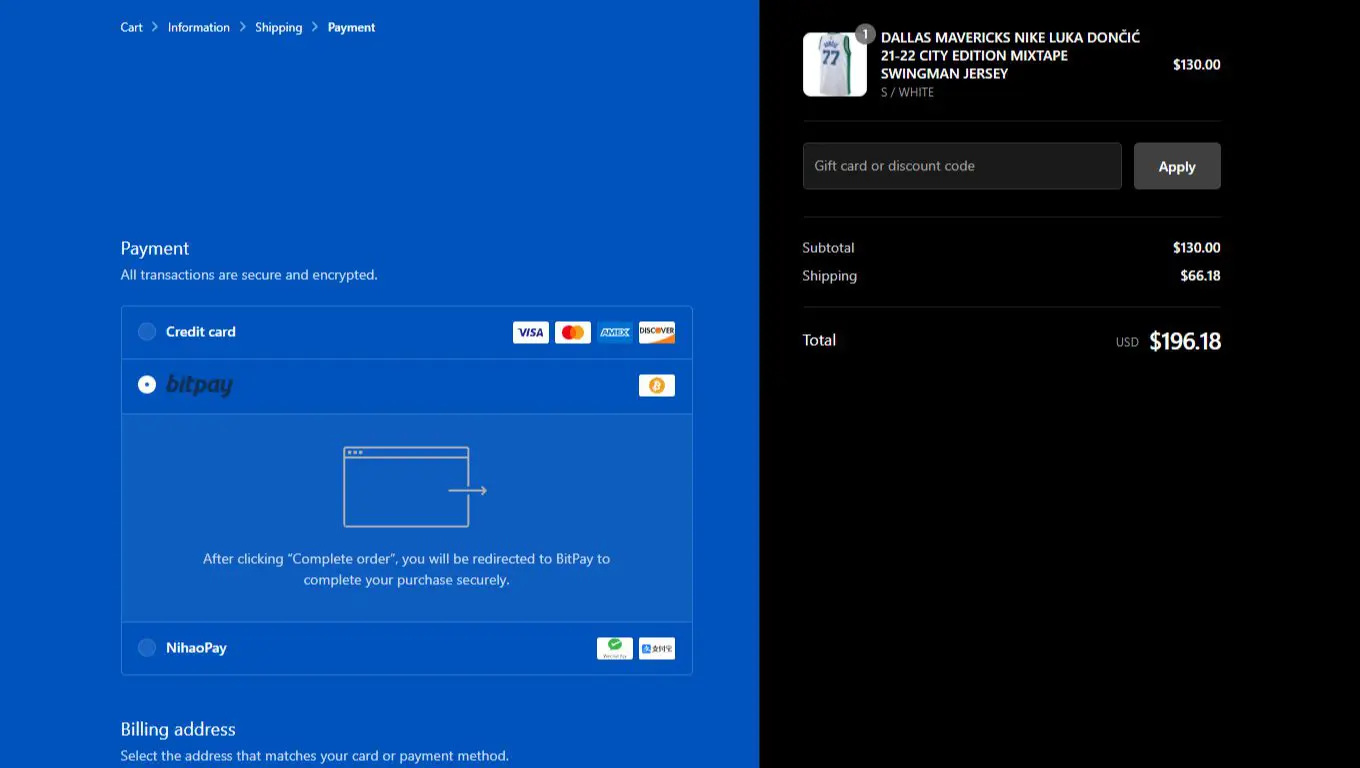Click the S / WHITE variant text
The width and height of the screenshot is (1360, 768).
pyautogui.click(x=908, y=92)
